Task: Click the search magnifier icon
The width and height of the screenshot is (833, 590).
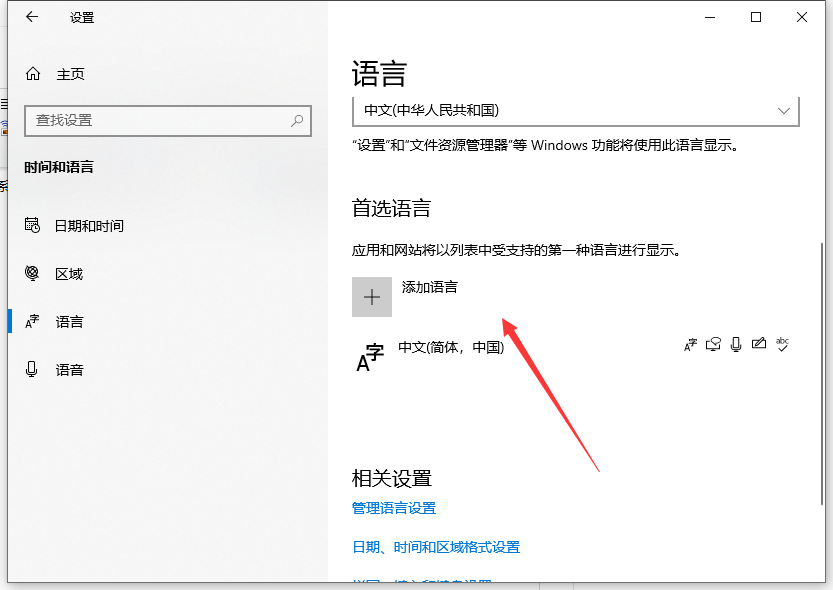Action: (x=297, y=120)
